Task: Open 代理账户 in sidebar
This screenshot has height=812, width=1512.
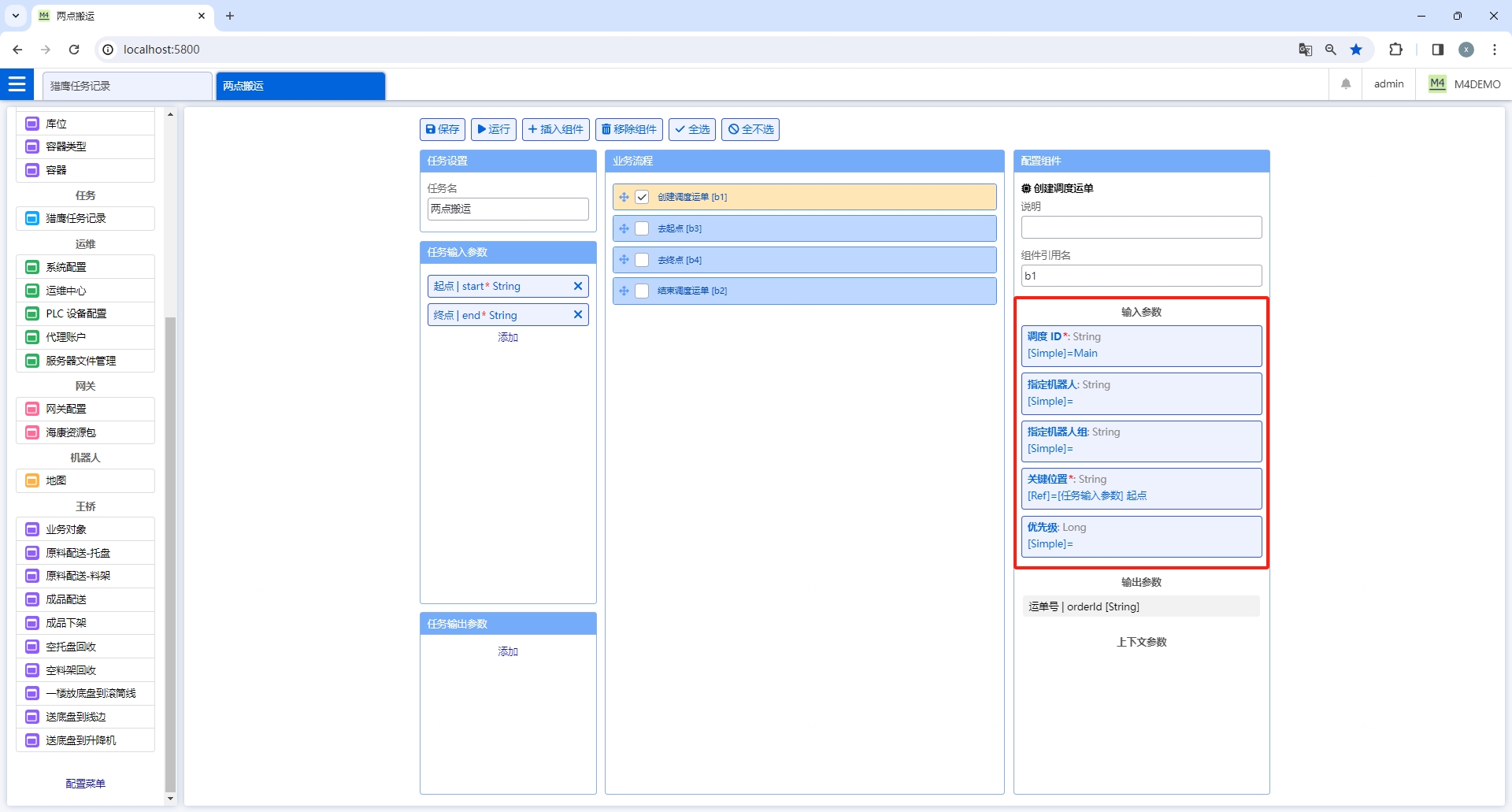Action: (85, 337)
